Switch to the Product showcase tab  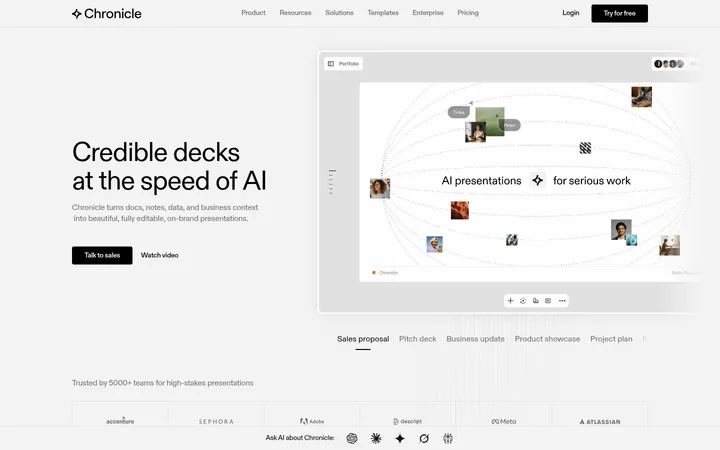click(x=547, y=339)
